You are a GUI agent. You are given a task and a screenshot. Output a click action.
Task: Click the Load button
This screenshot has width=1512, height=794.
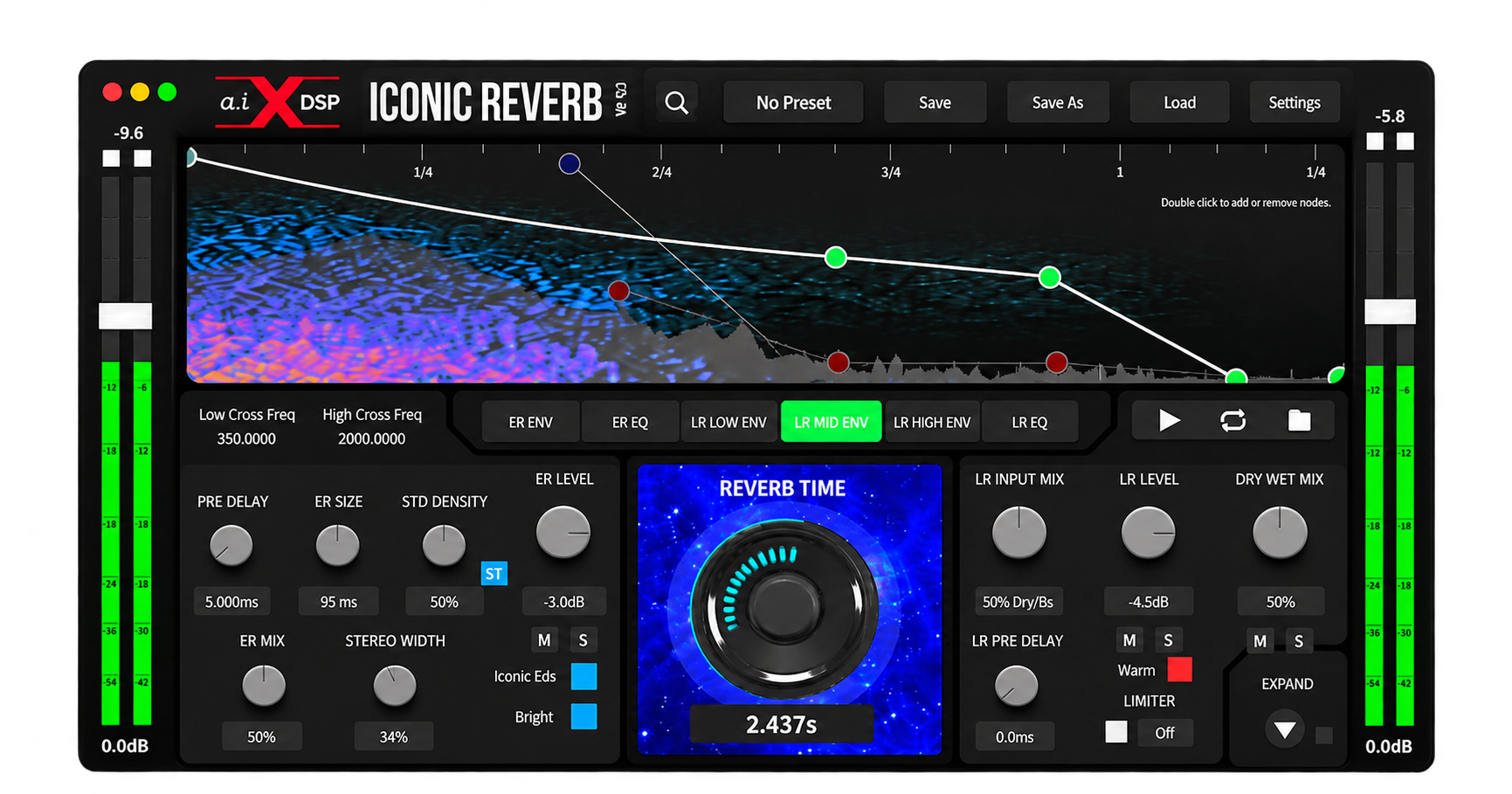click(1179, 103)
